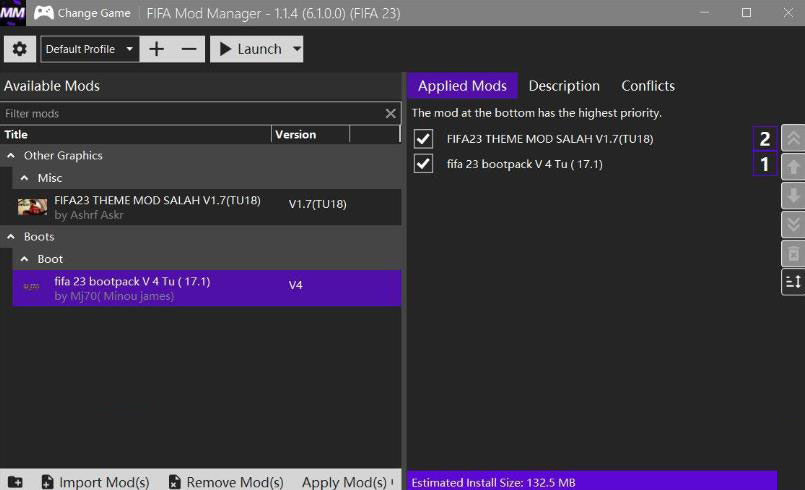Click Import Mod(s) button

[95, 482]
